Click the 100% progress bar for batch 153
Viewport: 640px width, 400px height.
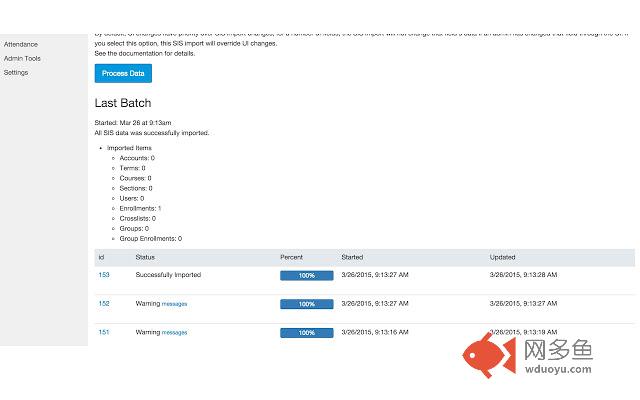[x=306, y=275]
